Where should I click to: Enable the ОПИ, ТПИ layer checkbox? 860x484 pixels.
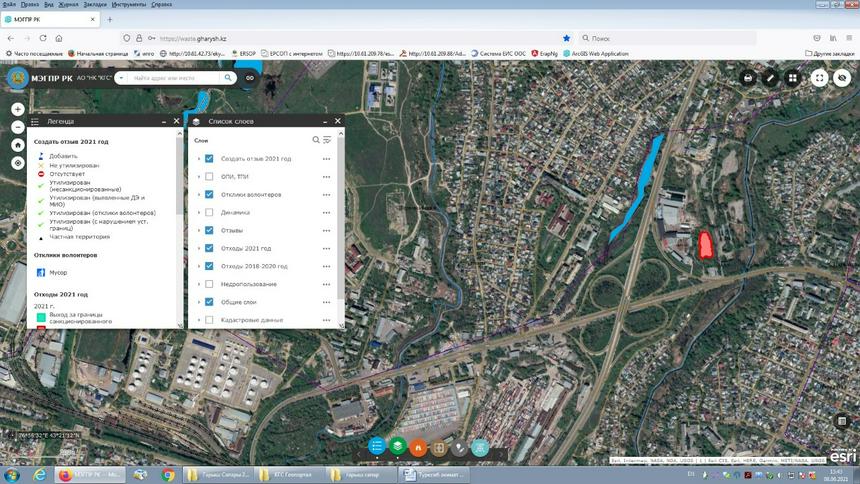click(x=209, y=177)
